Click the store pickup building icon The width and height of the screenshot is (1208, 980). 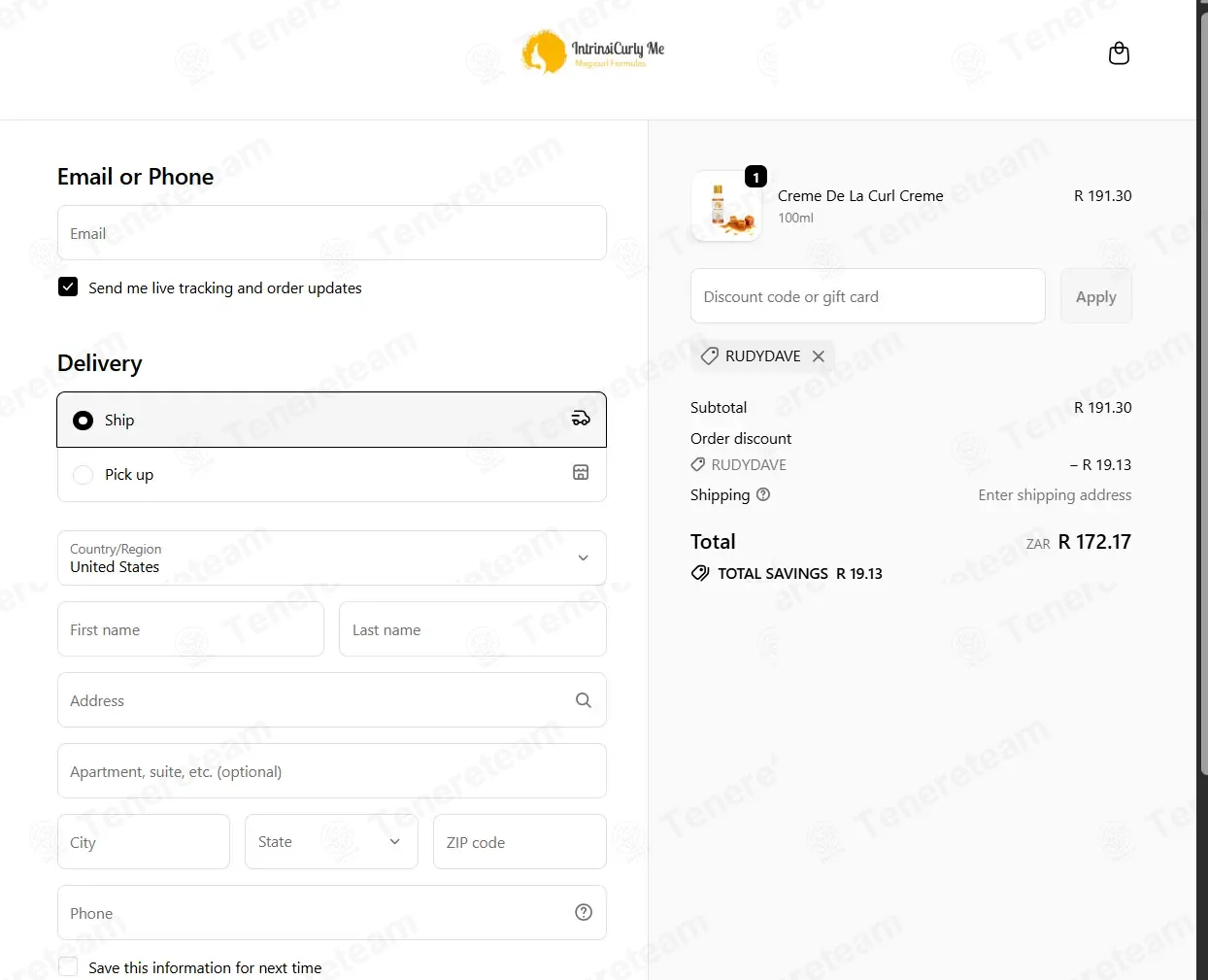581,472
